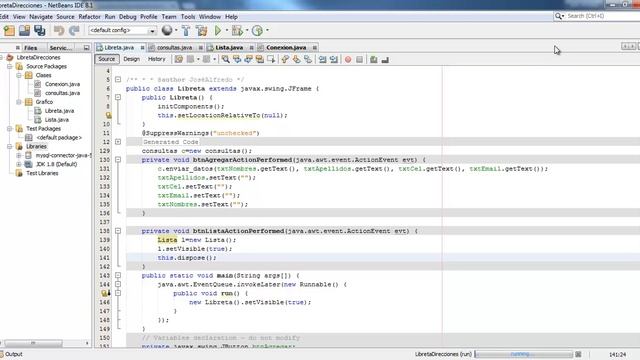Collapse the code fold at line 138
The height and width of the screenshot is (360, 640).
click(118, 231)
